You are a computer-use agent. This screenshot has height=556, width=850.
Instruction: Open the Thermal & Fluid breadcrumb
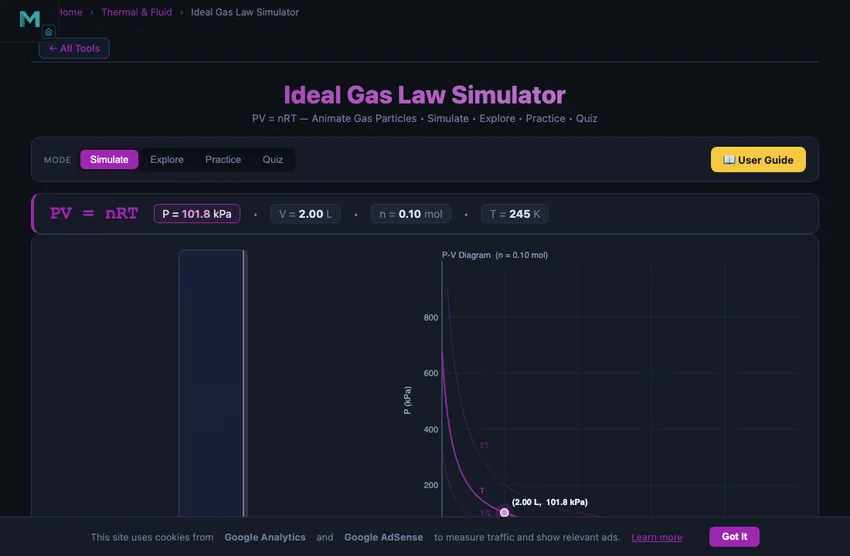pos(137,12)
